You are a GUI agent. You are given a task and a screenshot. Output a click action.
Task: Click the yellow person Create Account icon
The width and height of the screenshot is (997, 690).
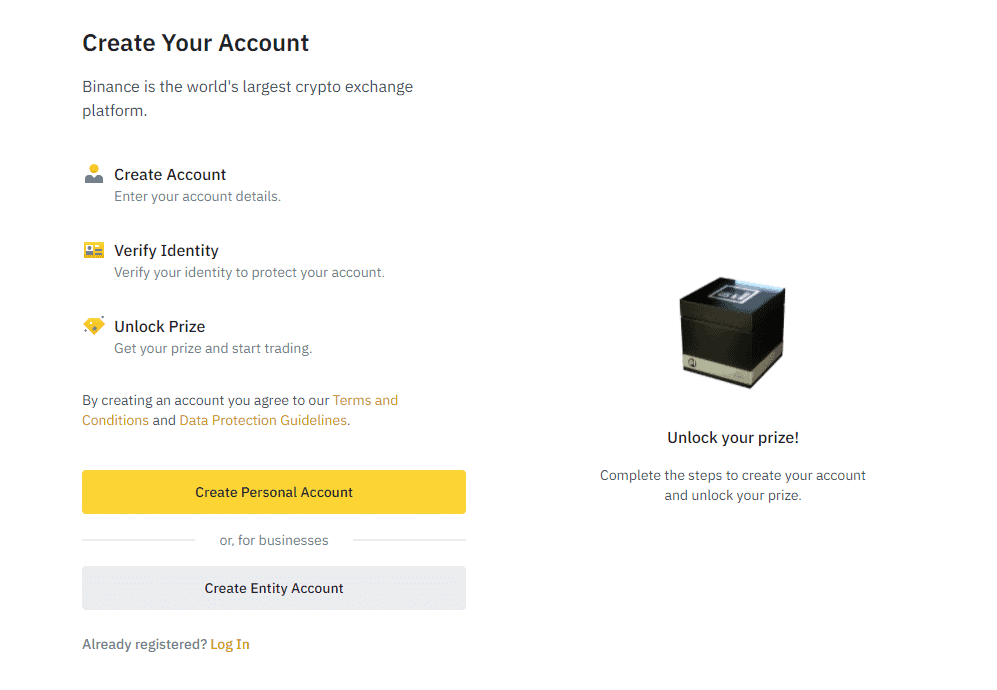click(x=94, y=174)
